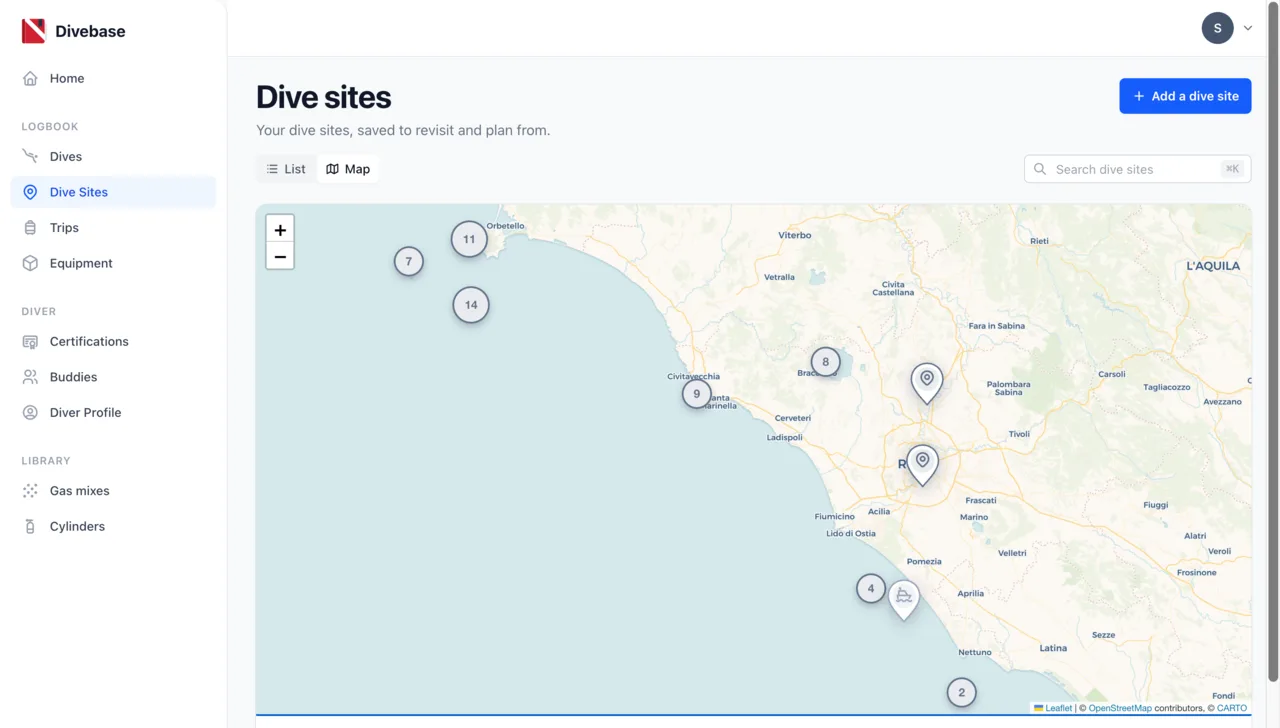1280x728 pixels.
Task: Click the L'AQUILA map label
Action: [x=1213, y=266]
